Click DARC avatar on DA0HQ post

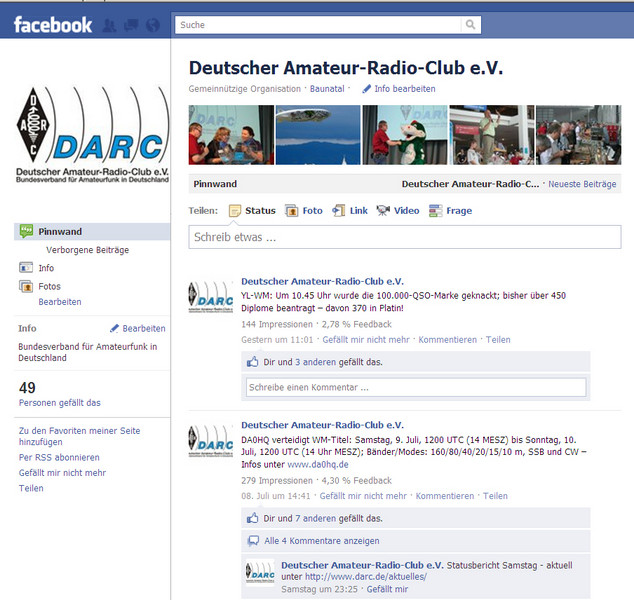coord(211,441)
